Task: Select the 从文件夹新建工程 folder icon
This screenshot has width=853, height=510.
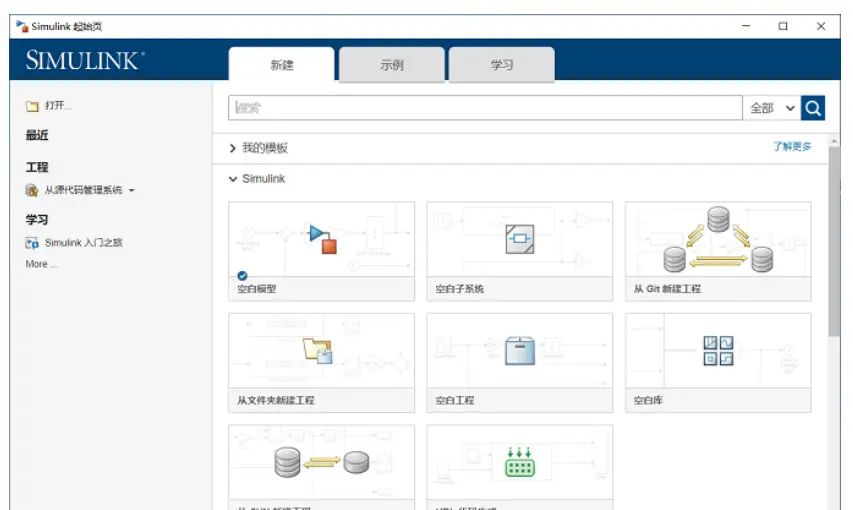Action: (x=318, y=351)
